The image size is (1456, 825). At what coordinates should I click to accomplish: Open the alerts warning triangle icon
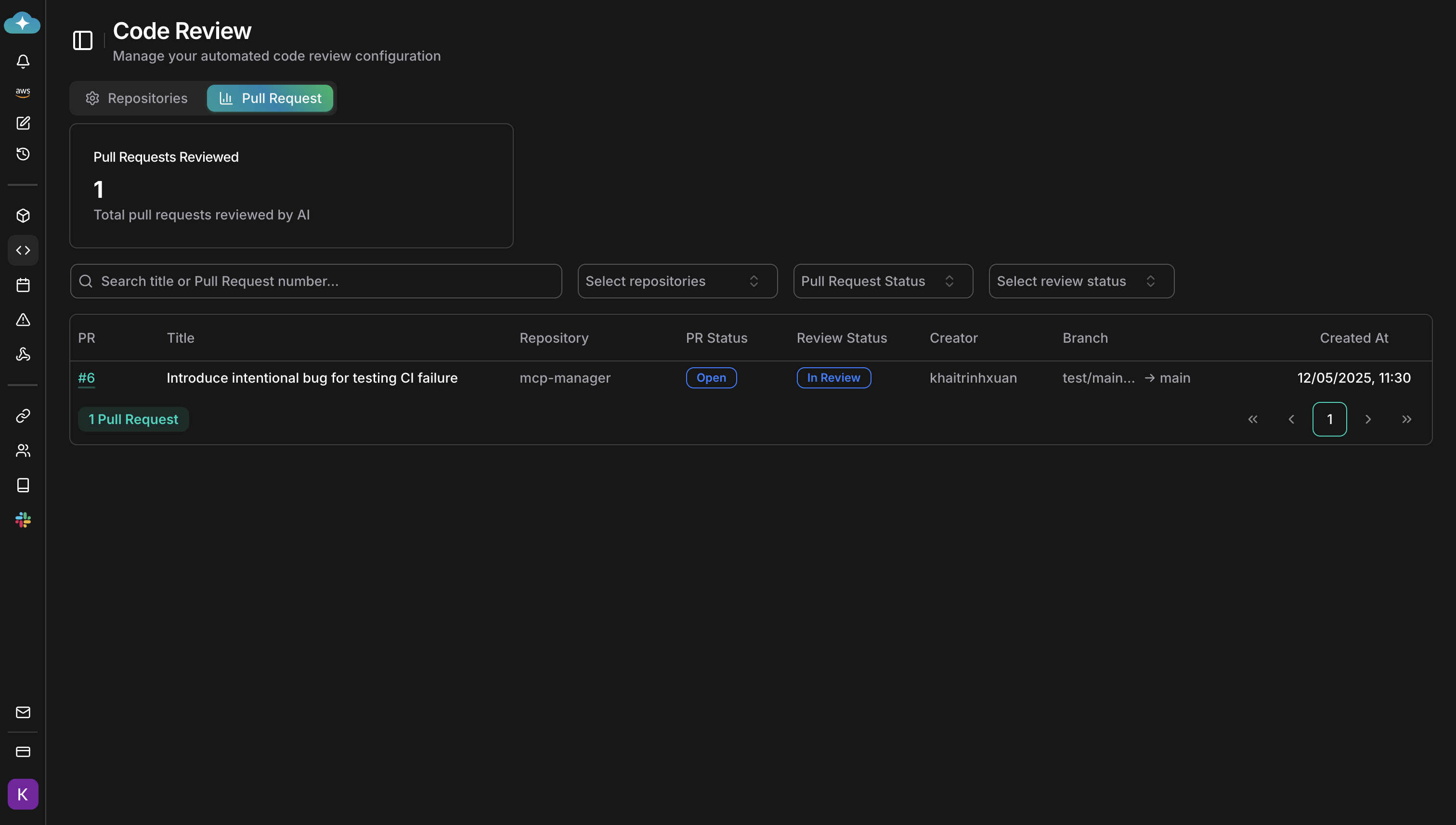pyautogui.click(x=23, y=320)
